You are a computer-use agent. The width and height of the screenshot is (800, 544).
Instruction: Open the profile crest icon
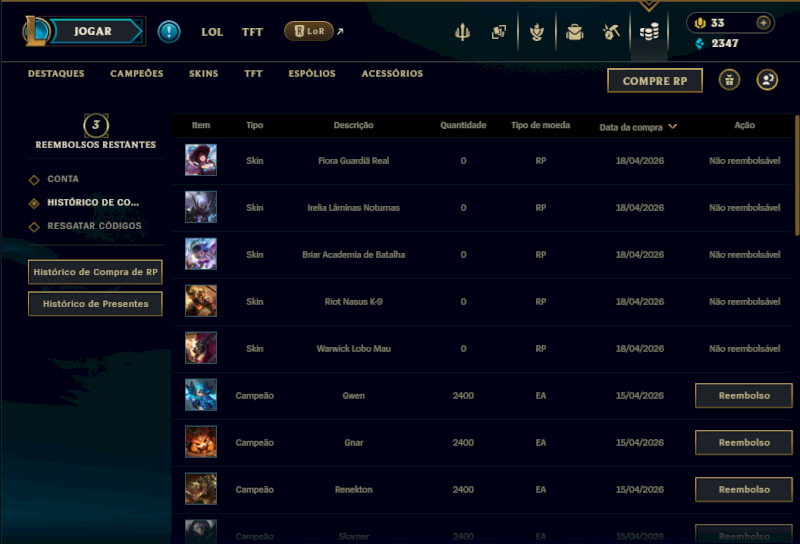coord(536,32)
